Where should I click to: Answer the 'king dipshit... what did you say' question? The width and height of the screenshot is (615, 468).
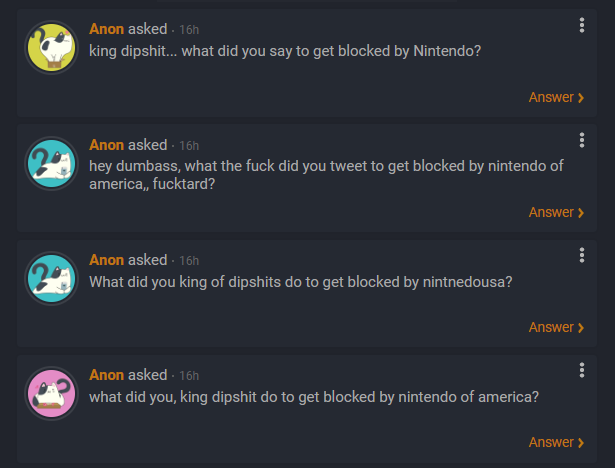click(x=556, y=97)
